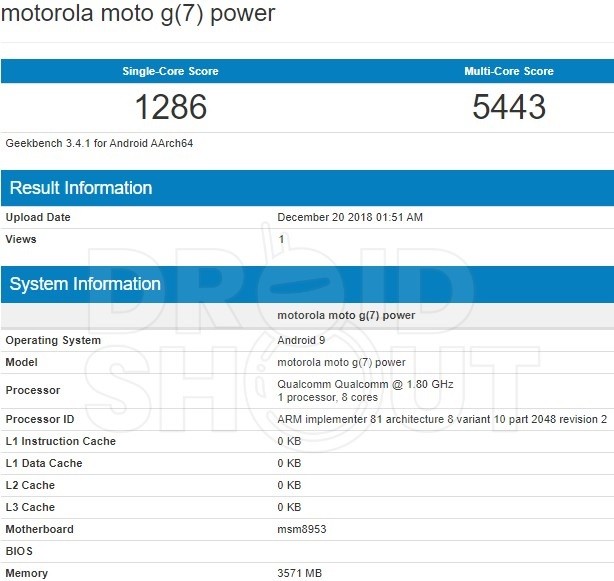
Task: Click the 'Android 9' value
Action: 301,340
